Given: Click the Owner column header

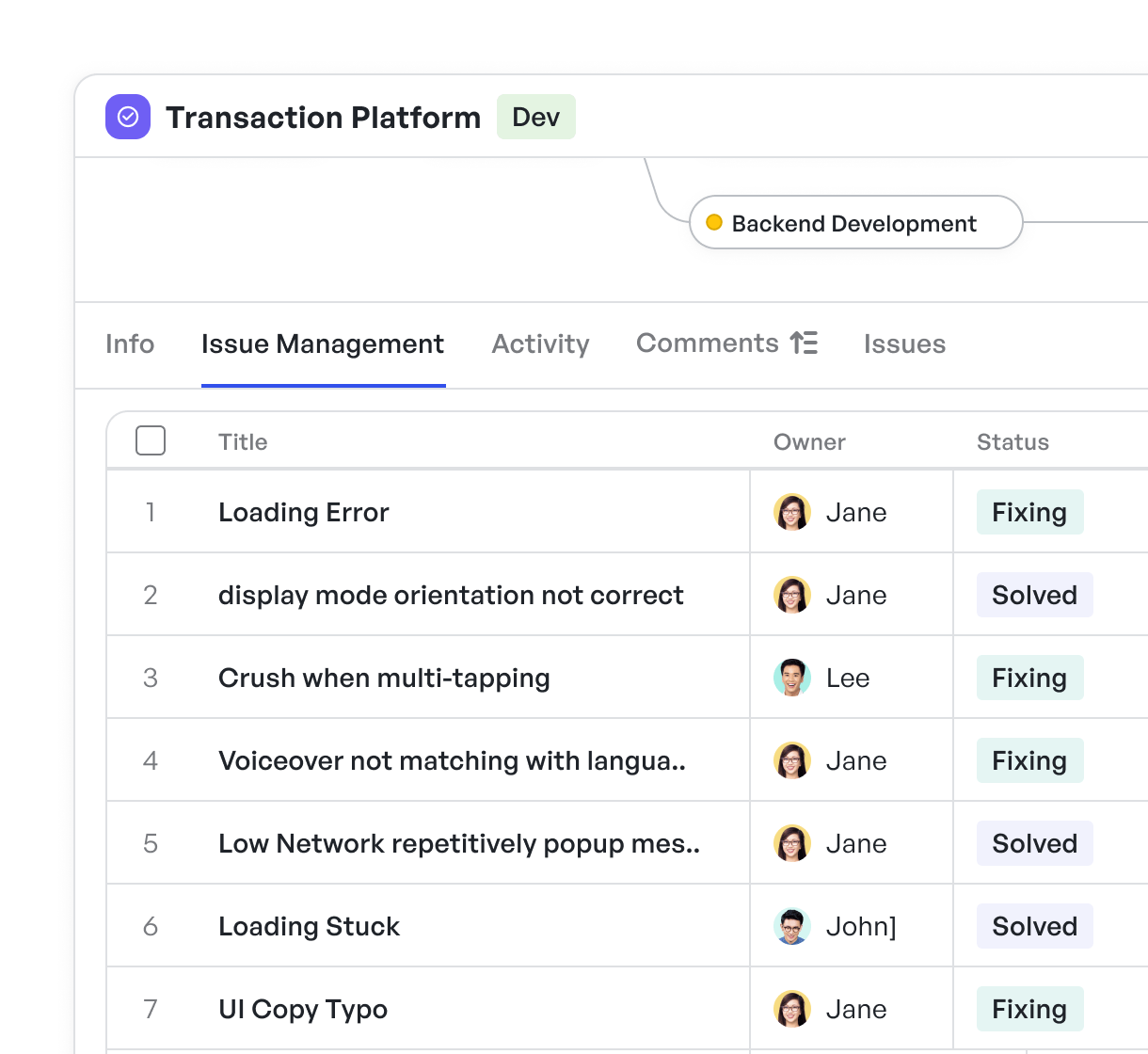Looking at the screenshot, I should click(x=809, y=441).
